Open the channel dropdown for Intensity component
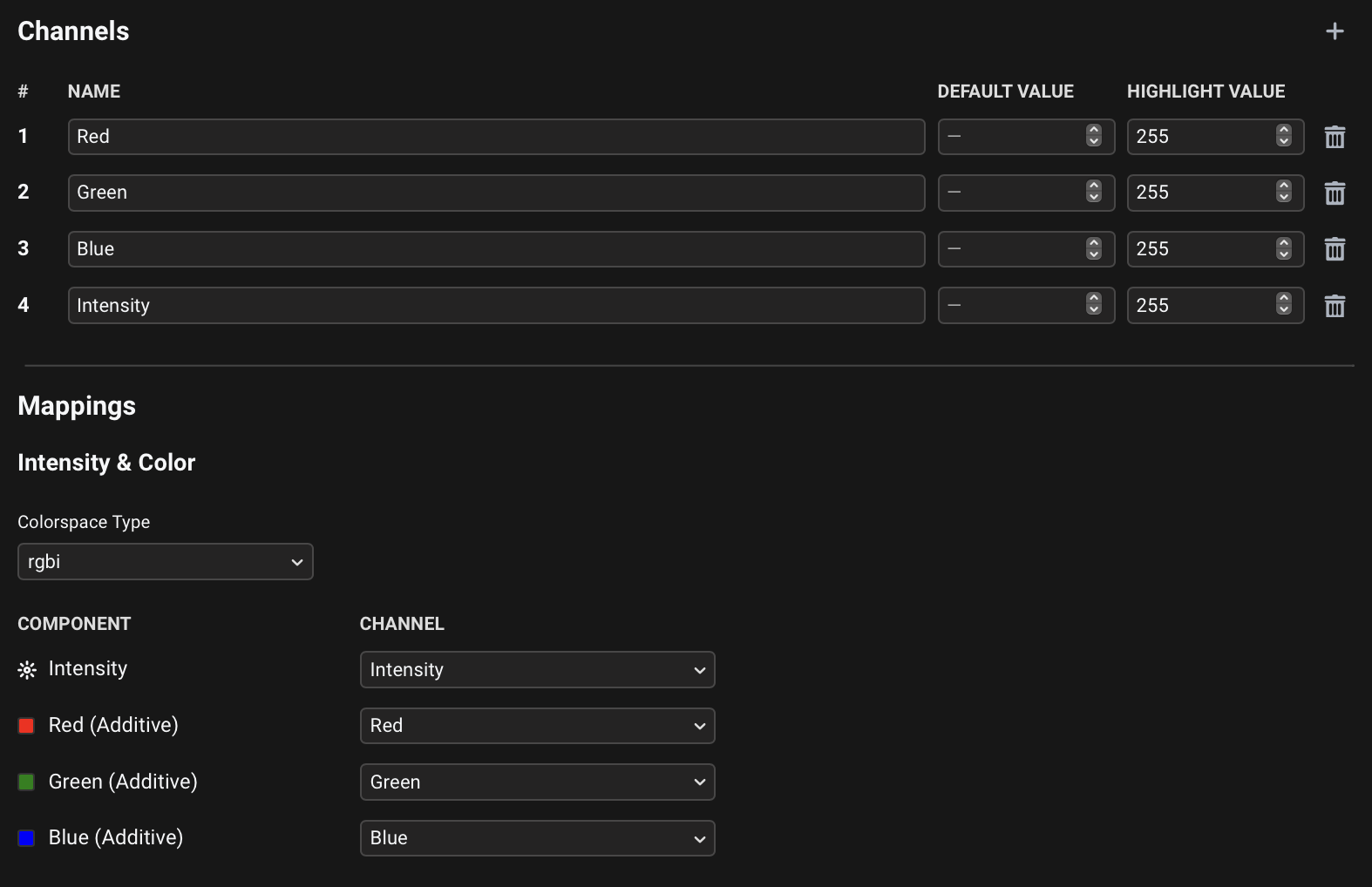 (537, 669)
